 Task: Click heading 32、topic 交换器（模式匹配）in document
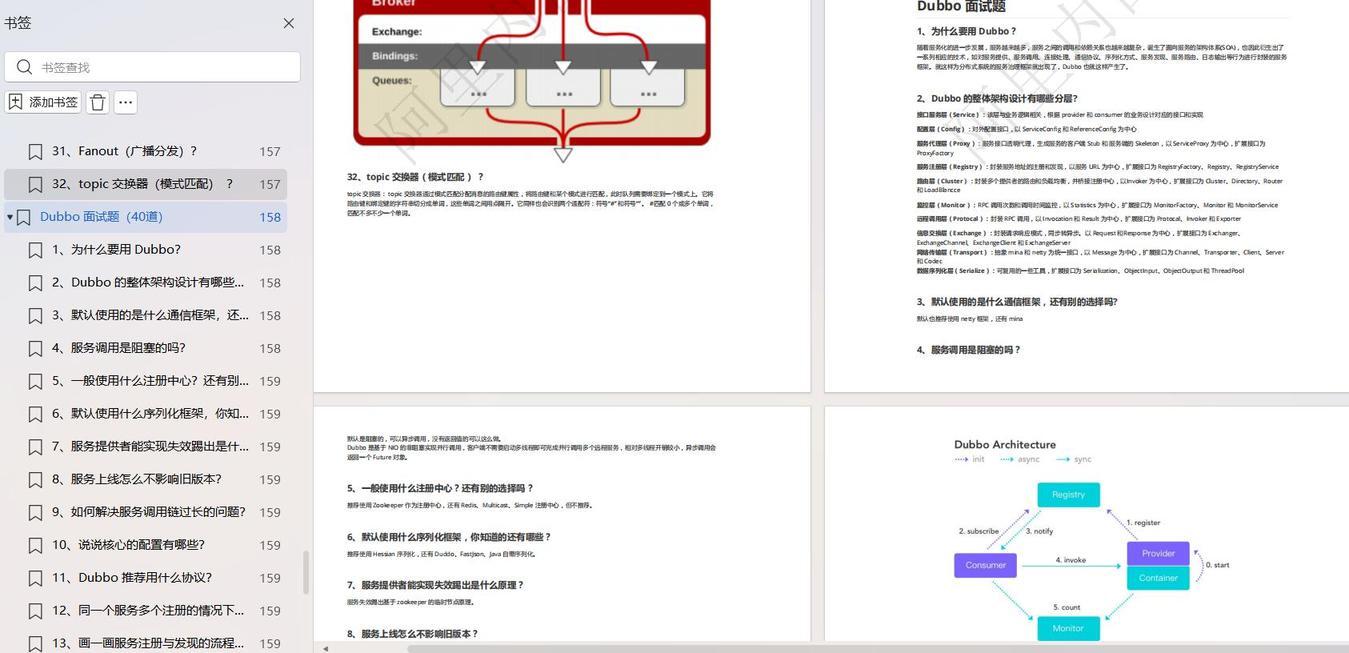pos(415,177)
